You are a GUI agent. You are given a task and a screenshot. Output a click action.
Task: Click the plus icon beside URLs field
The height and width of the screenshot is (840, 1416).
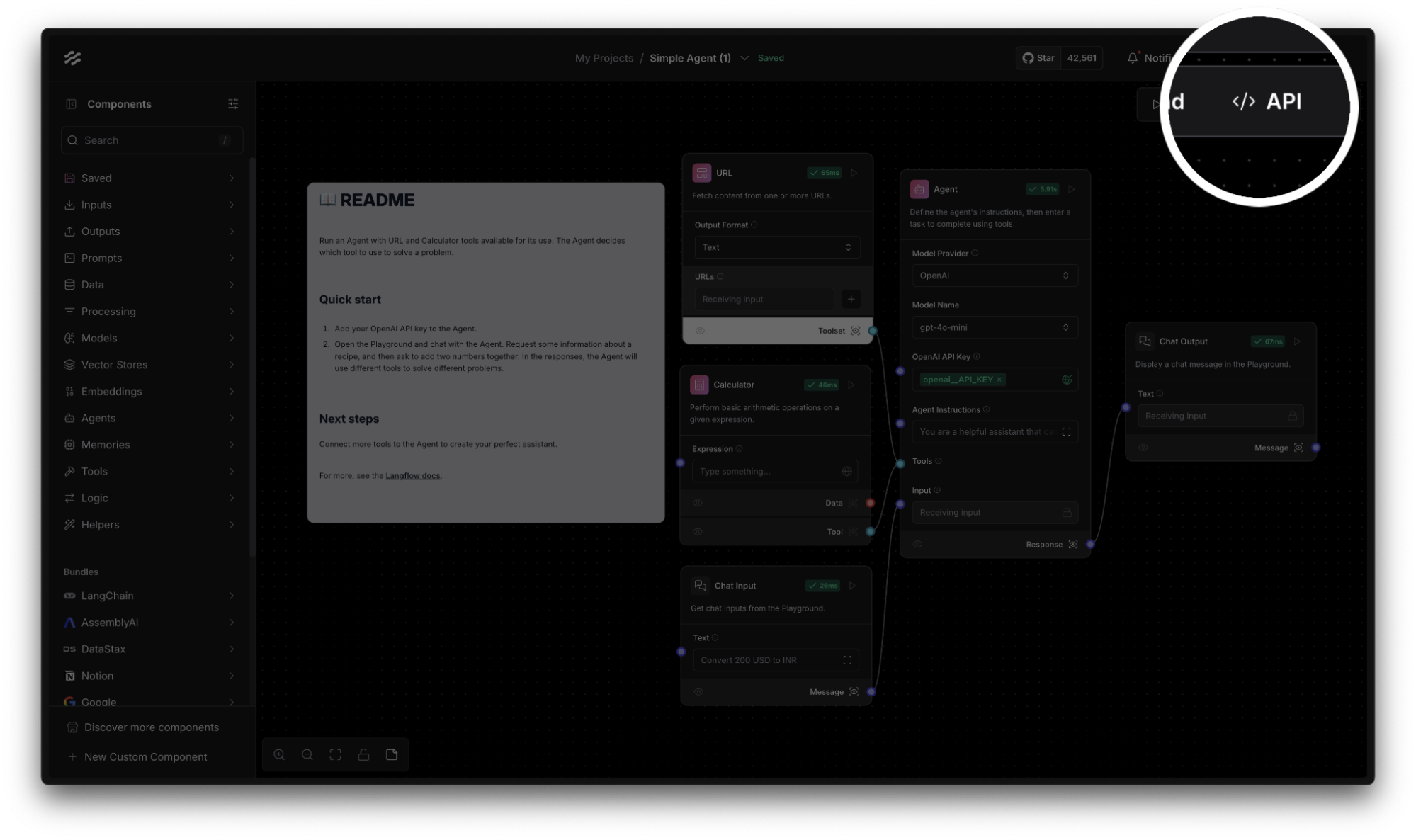pyautogui.click(x=851, y=299)
